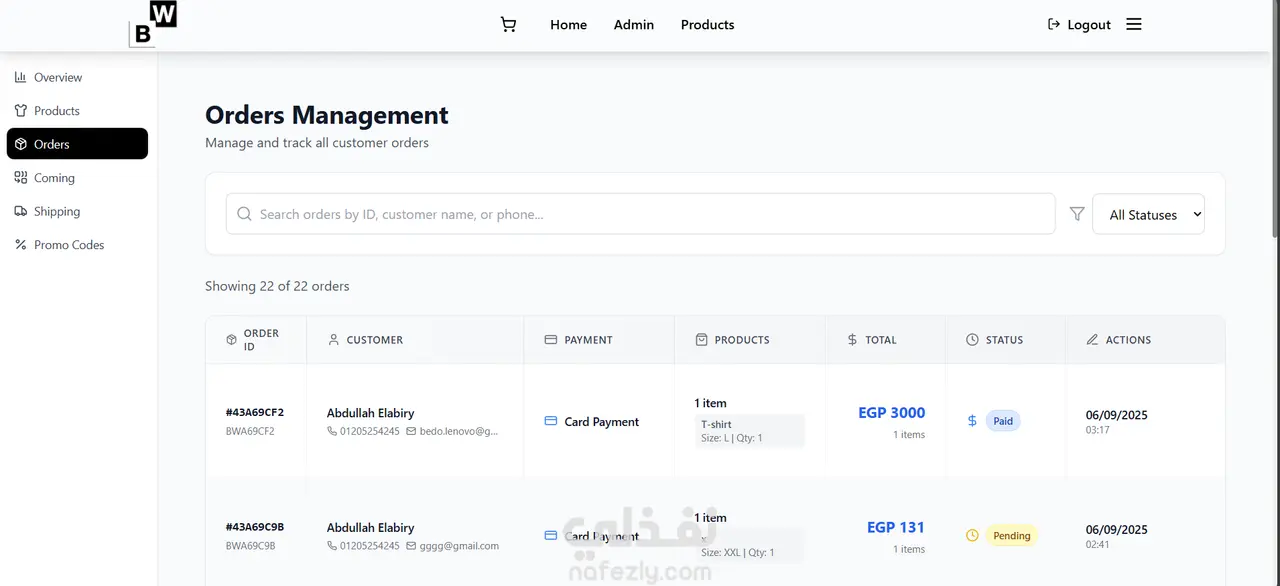Click order ID #43A69CF2
Viewport: 1280px width, 586px height.
tap(255, 412)
